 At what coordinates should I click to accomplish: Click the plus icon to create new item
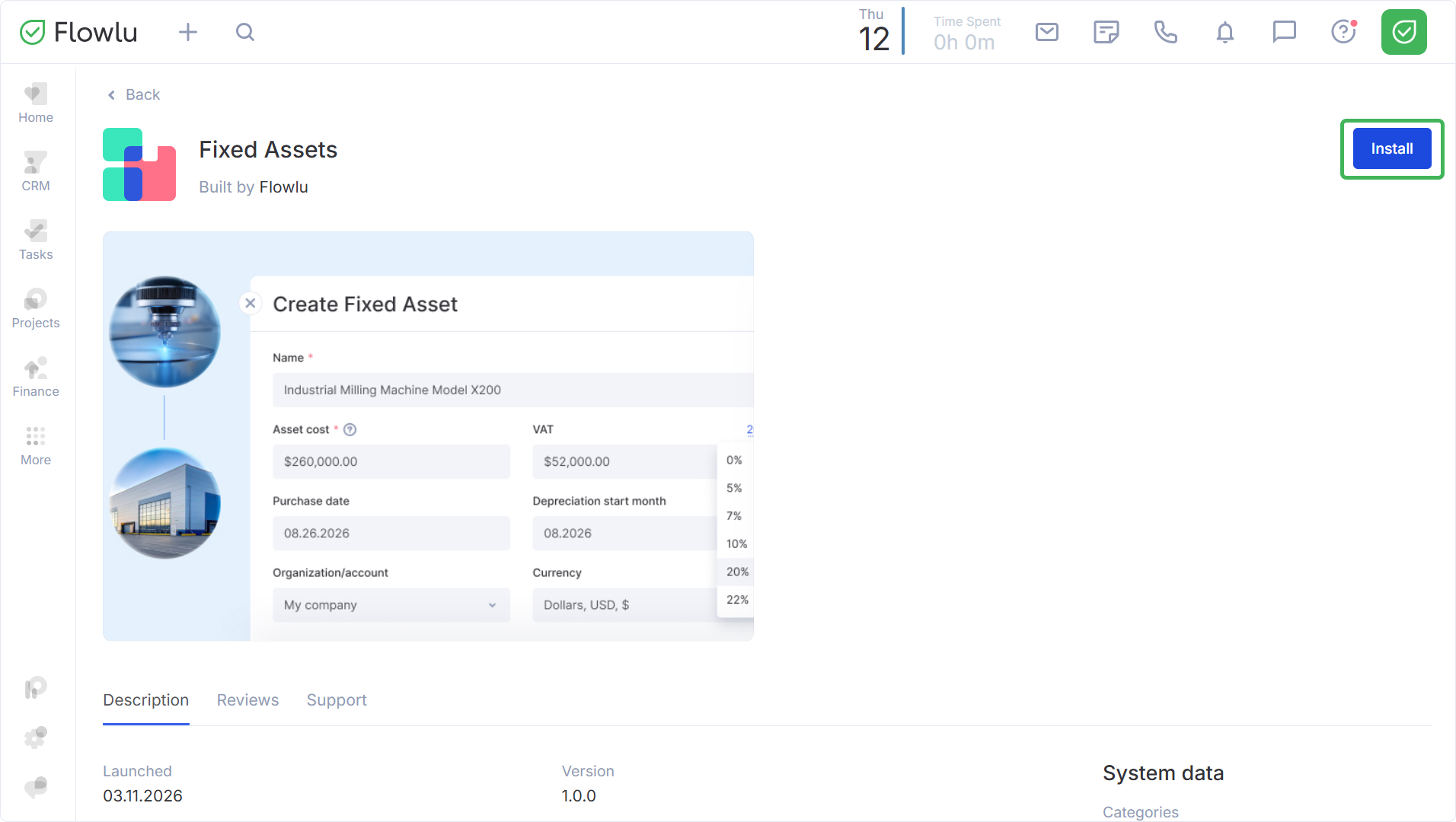point(187,32)
